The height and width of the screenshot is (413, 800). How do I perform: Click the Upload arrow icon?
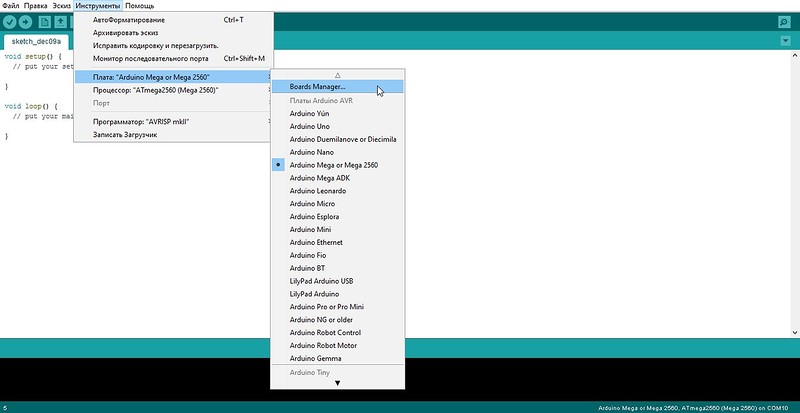point(26,22)
